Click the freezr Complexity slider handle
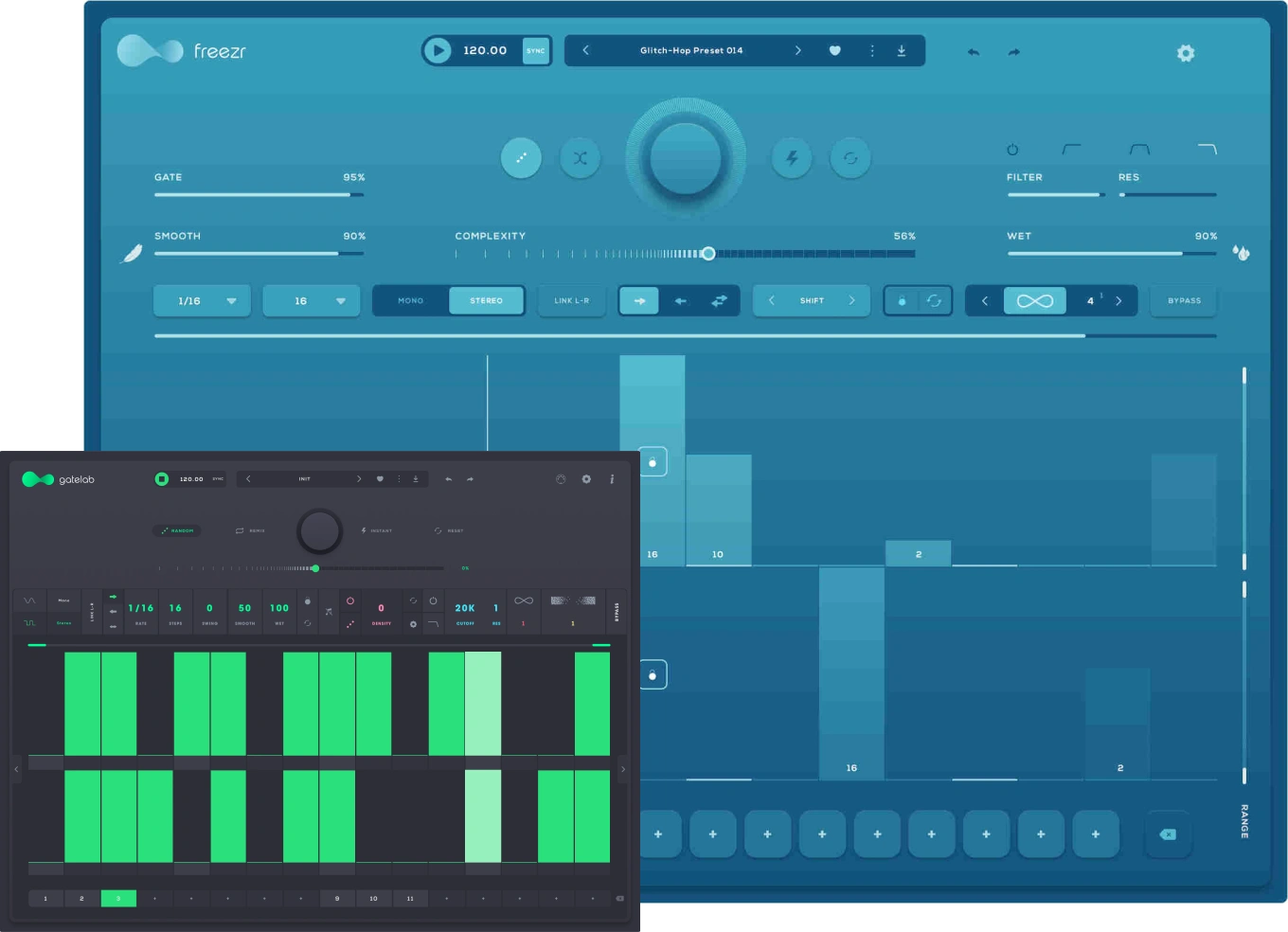1288x932 pixels. click(x=708, y=254)
